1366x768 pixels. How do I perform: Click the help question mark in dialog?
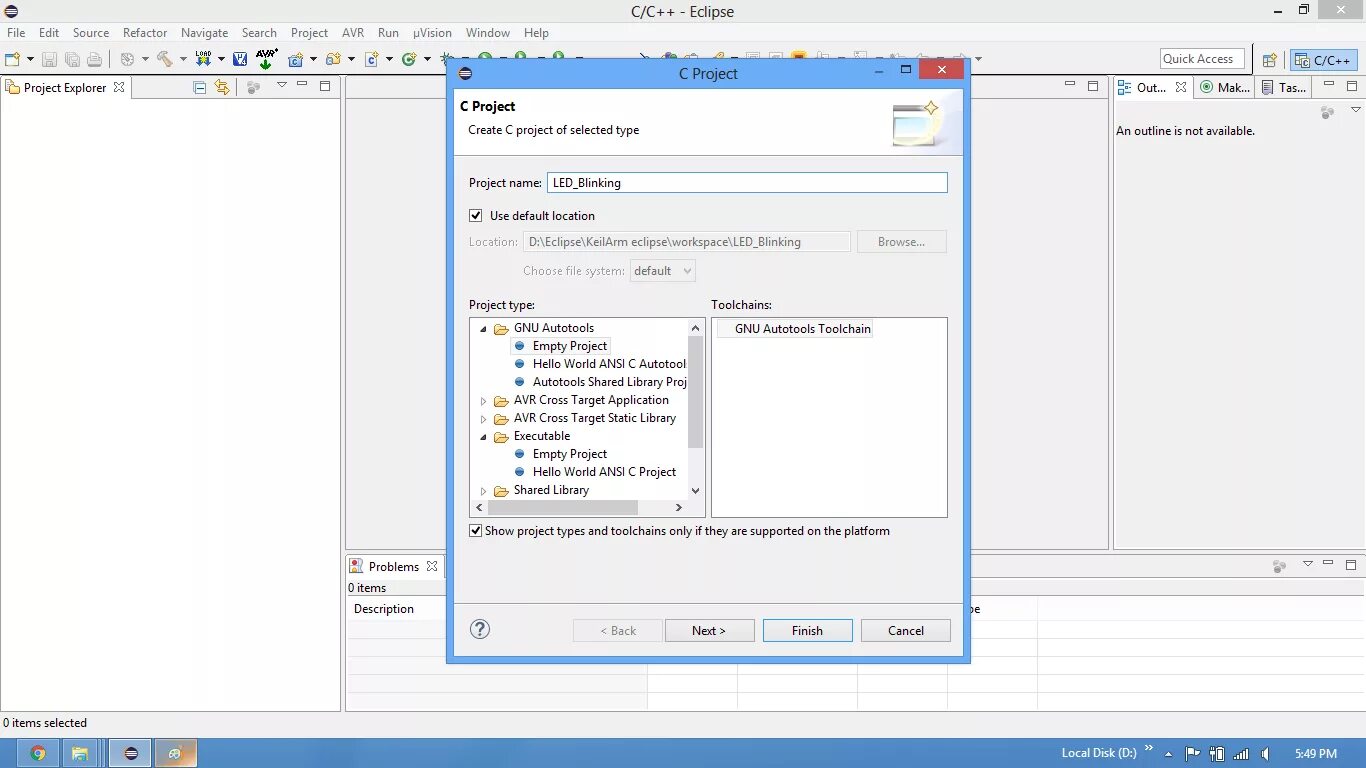pyautogui.click(x=480, y=629)
